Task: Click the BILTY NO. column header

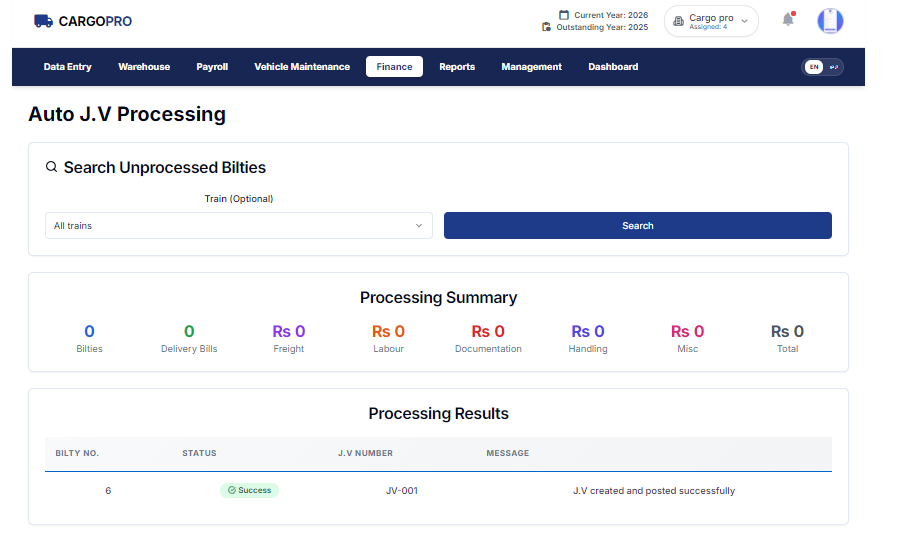Action: [x=77, y=453]
